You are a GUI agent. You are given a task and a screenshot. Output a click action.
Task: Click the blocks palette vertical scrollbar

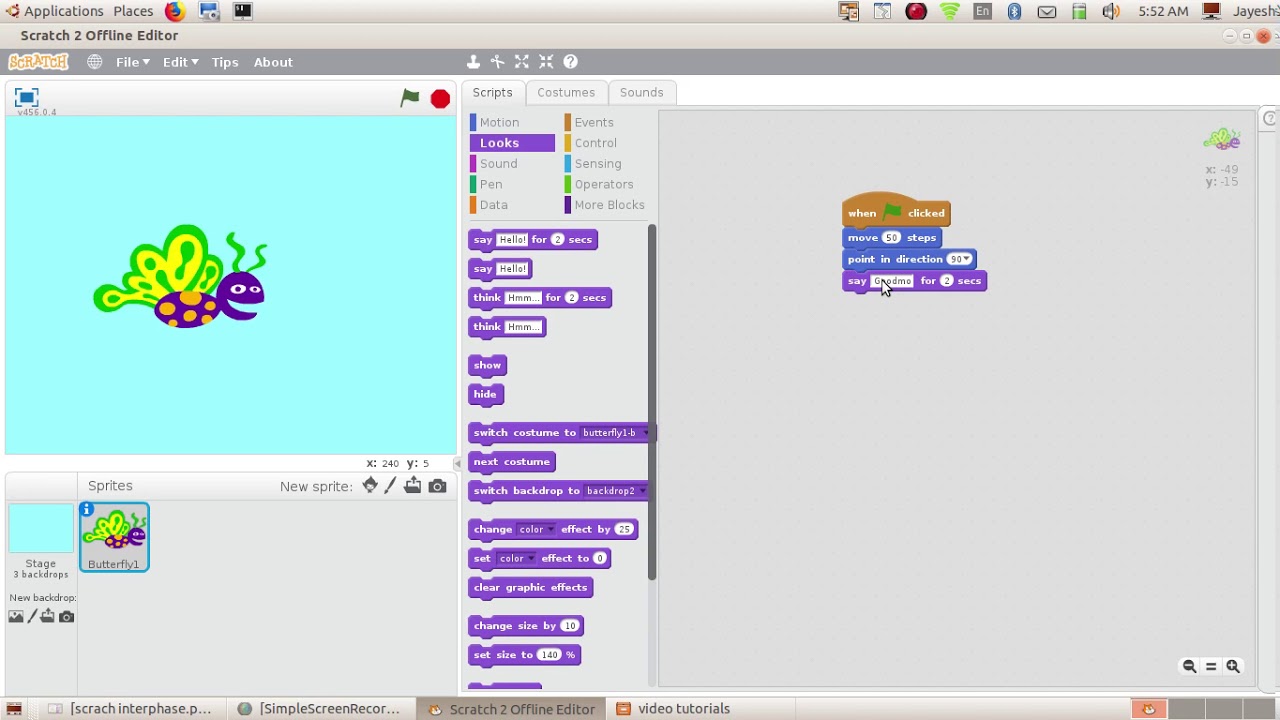pyautogui.click(x=652, y=402)
